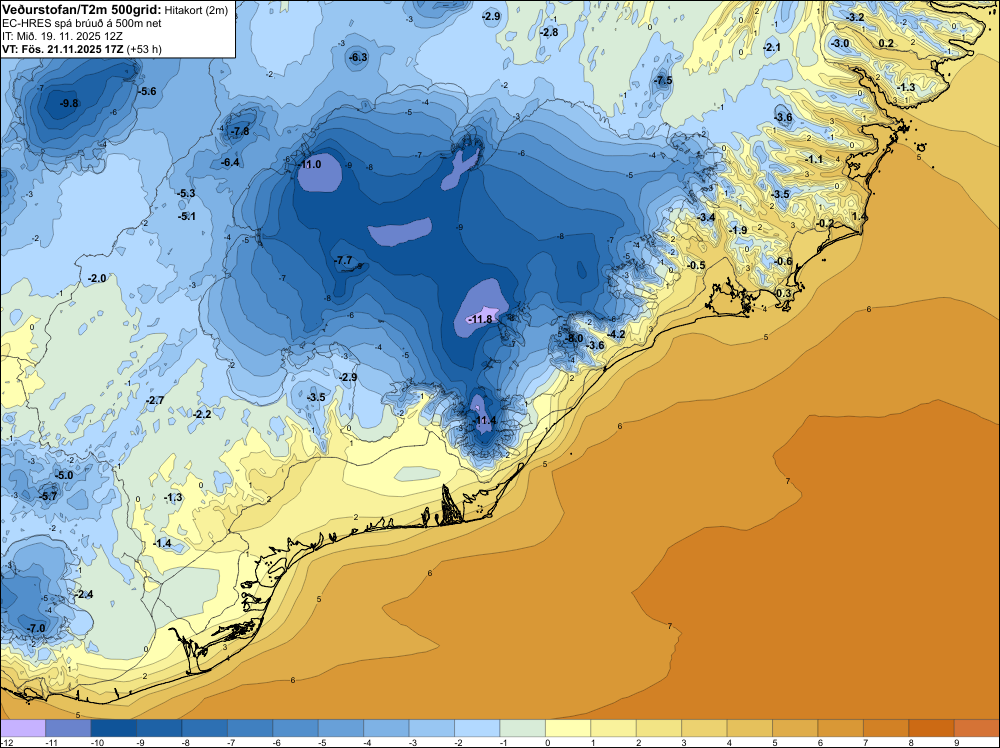This screenshot has height=748, width=1000.
Task: Select the pale yellow legend swatch above 0
Action: (x=568, y=728)
